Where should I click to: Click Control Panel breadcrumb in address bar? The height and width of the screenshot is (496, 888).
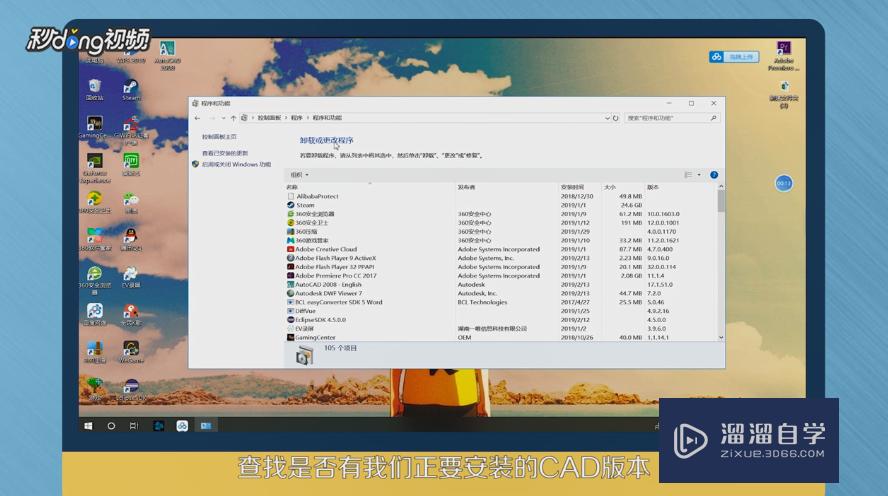(269, 118)
